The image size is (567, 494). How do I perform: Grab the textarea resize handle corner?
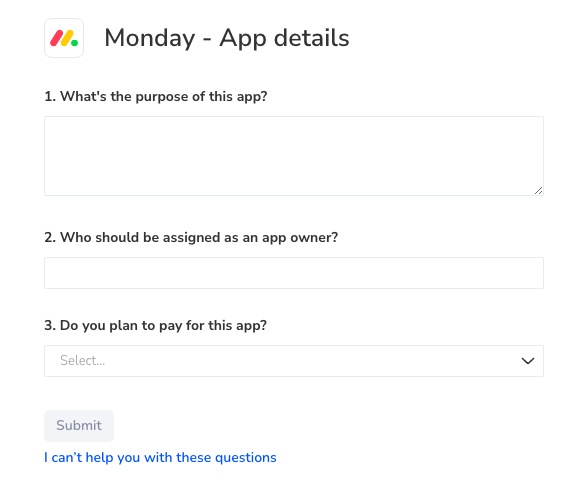tap(538, 191)
